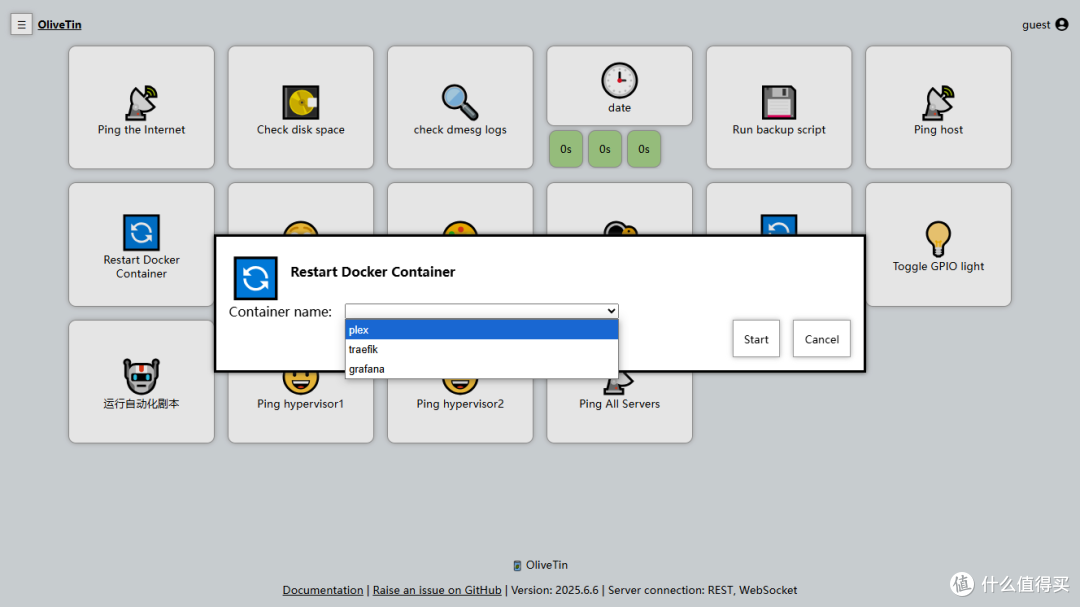
Task: Pick grafana from container list
Action: coord(481,369)
